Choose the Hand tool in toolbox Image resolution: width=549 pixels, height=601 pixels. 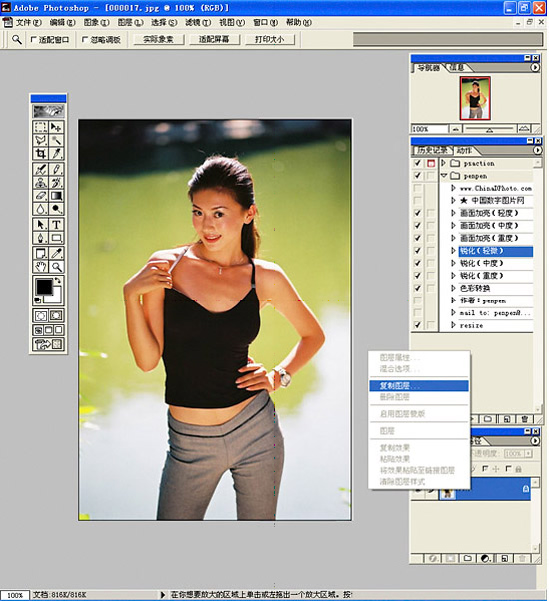click(x=41, y=267)
